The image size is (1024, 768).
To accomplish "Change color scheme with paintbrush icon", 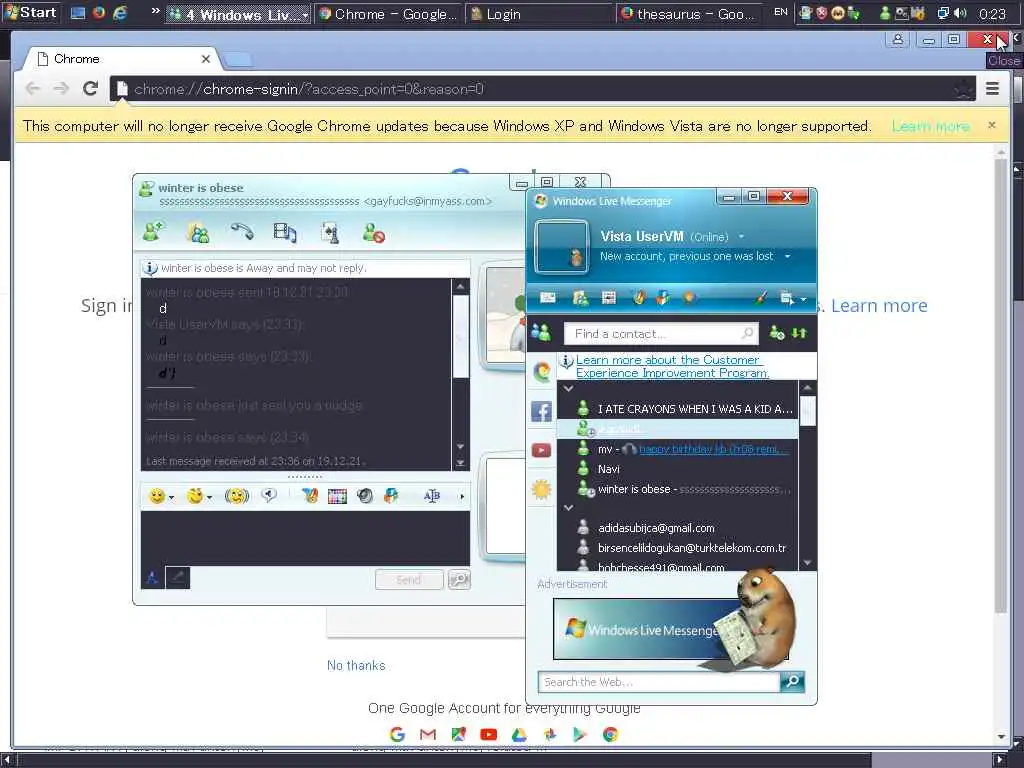I will pyautogui.click(x=760, y=298).
